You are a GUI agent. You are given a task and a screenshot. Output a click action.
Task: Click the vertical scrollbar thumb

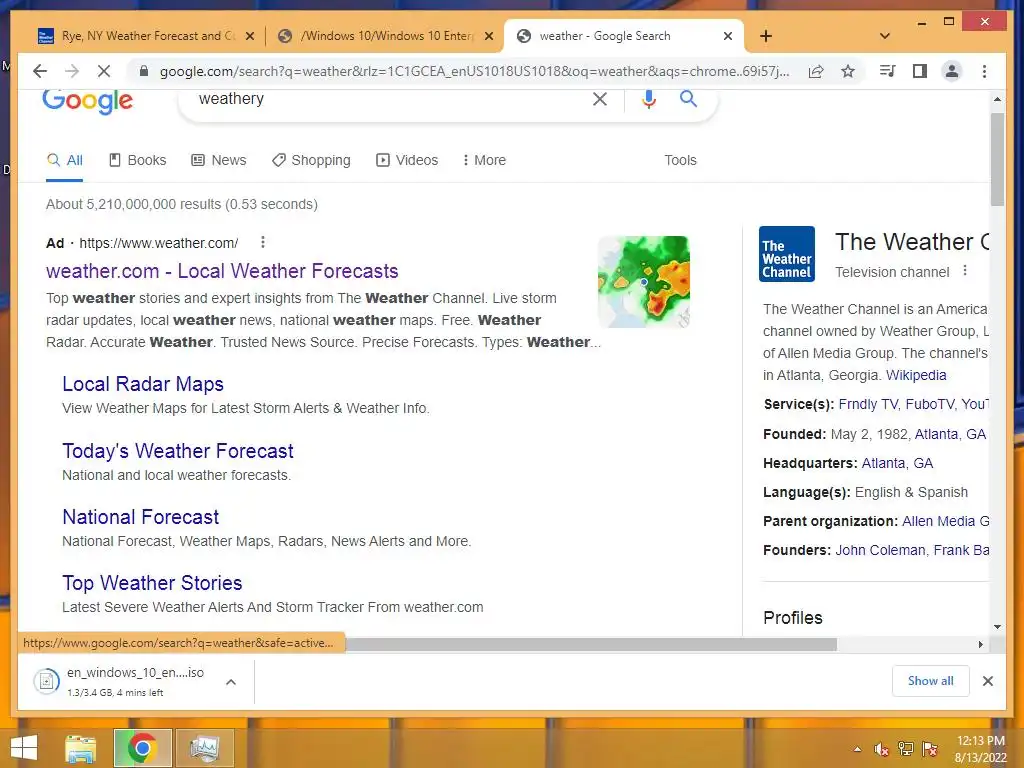coord(997,159)
